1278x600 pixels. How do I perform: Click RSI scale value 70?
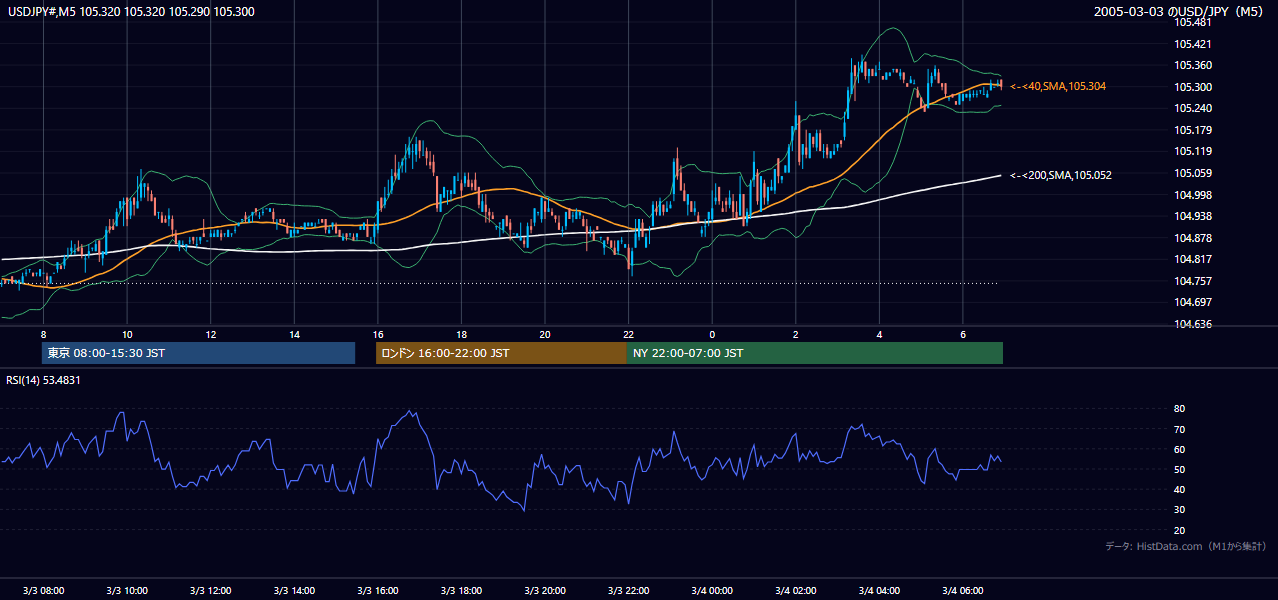click(x=1180, y=429)
